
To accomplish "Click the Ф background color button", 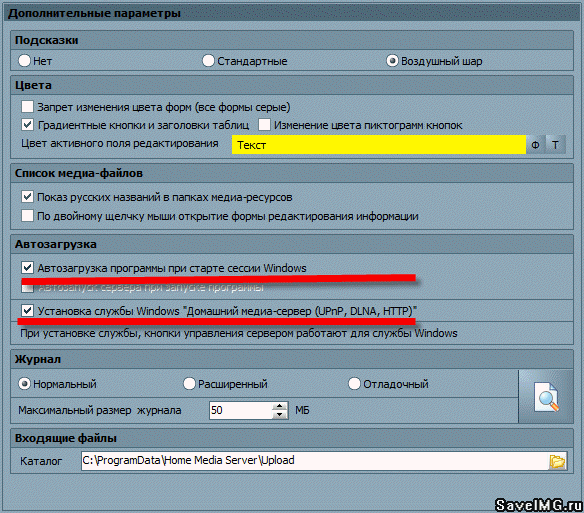I will click(x=536, y=145).
